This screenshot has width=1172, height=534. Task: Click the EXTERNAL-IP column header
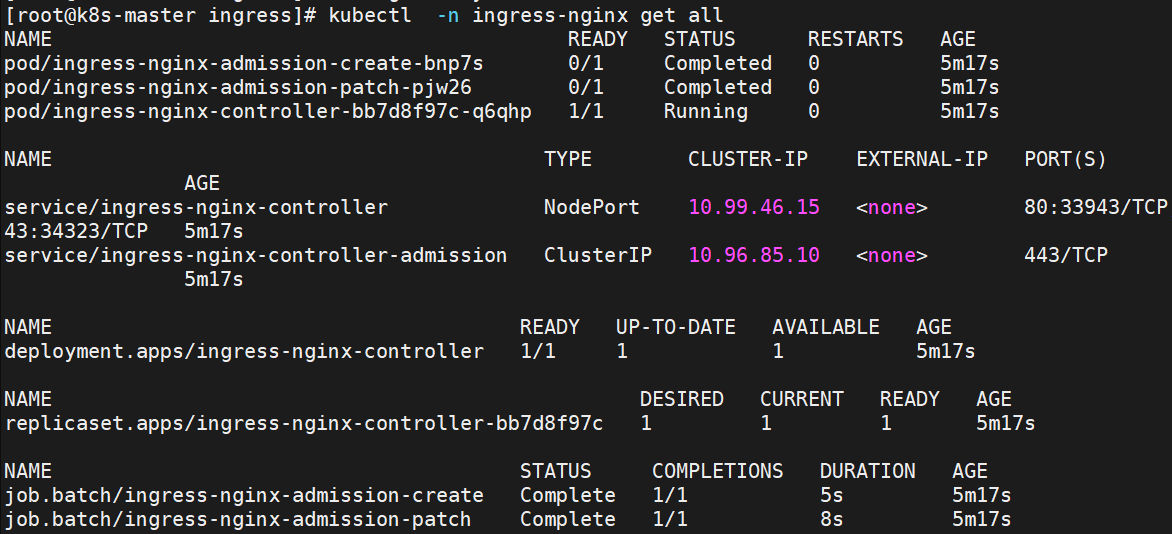pyautogui.click(x=922, y=159)
